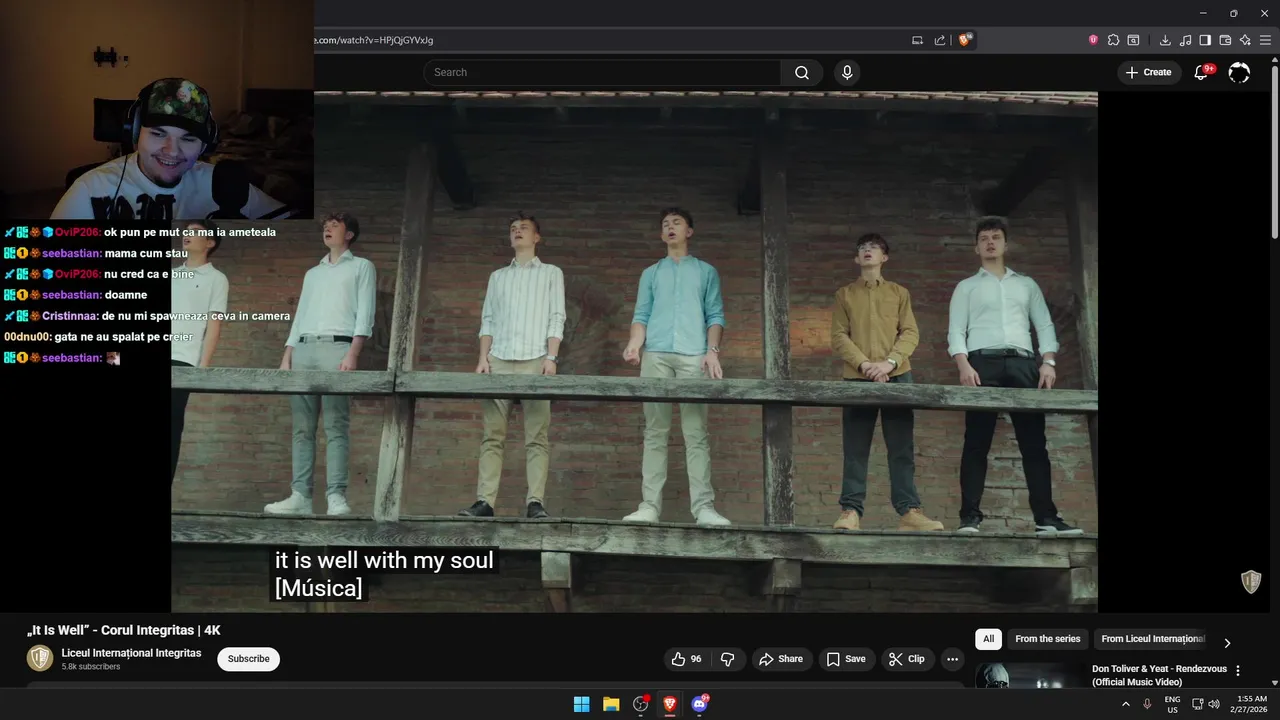Open the network and volume tray icons

1205,704
